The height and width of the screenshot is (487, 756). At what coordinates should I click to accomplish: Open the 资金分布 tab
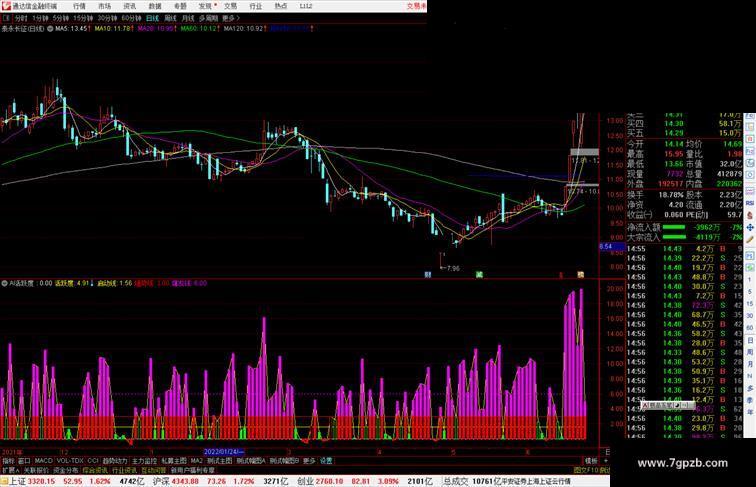66,470
